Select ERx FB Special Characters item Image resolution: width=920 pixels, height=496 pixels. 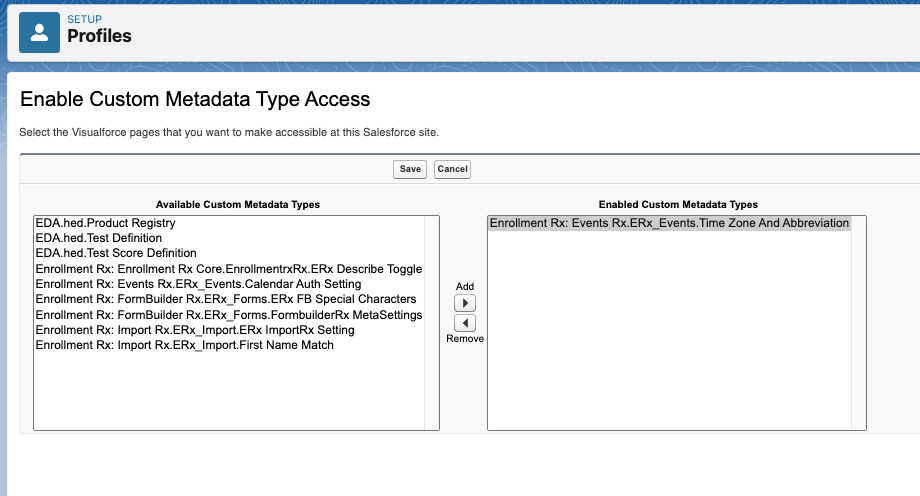tap(225, 299)
